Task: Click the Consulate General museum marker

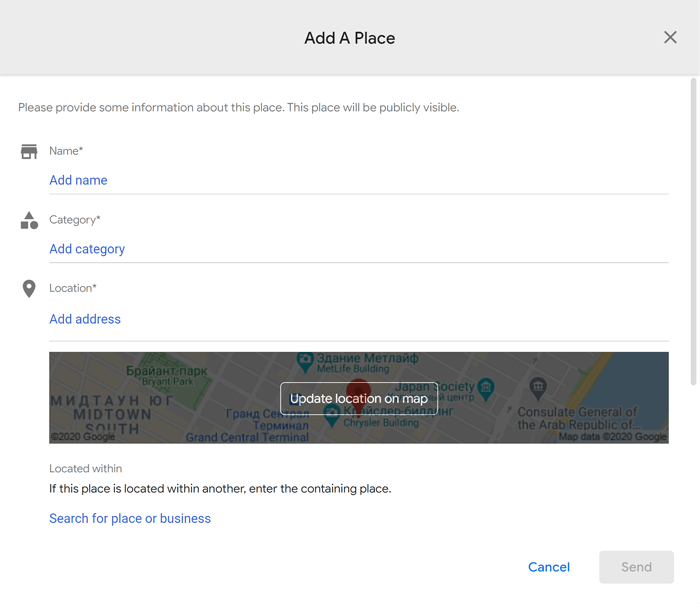Action: point(538,388)
